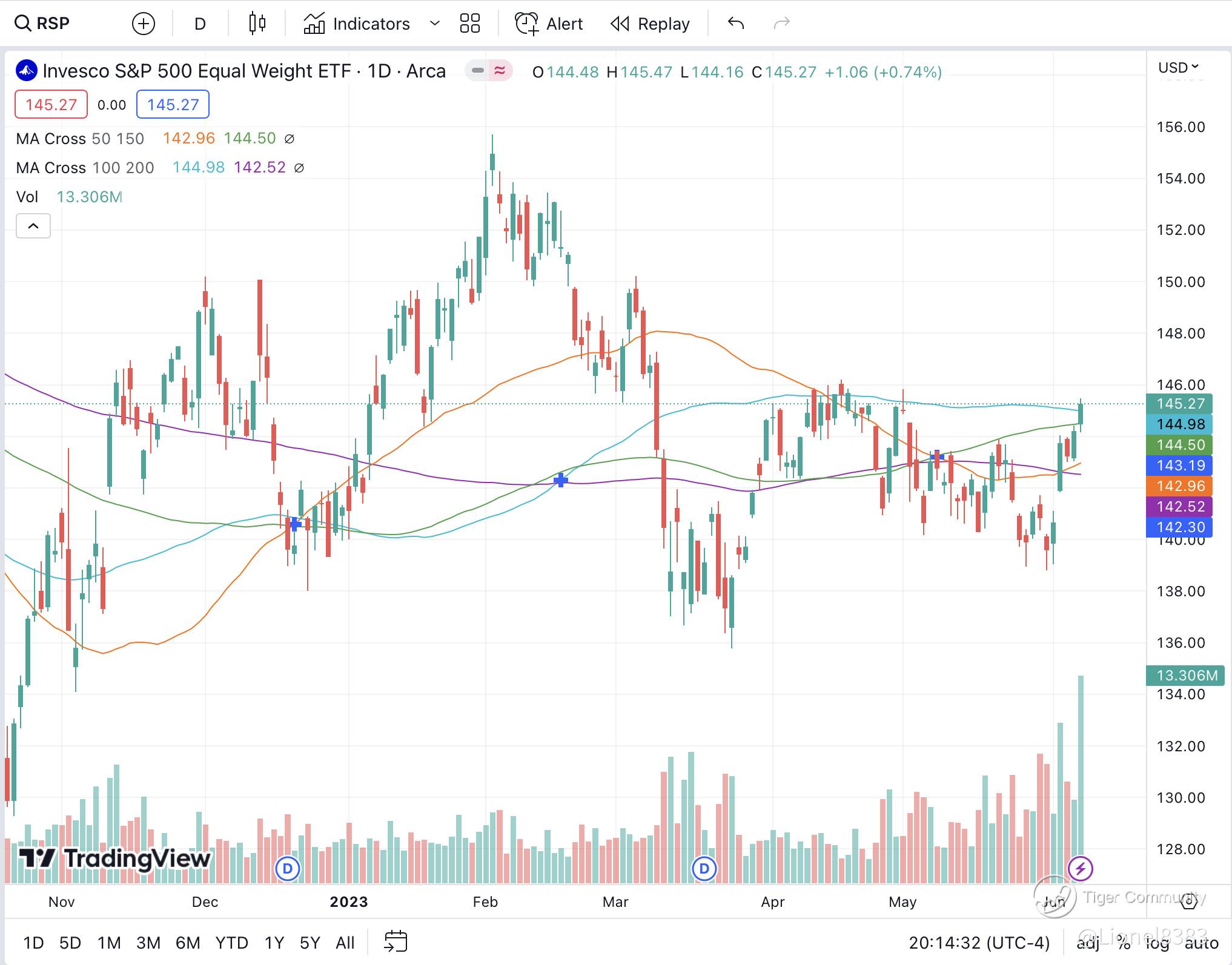Click the RSP symbol search field
The width and height of the screenshot is (1232, 965).
click(55, 24)
